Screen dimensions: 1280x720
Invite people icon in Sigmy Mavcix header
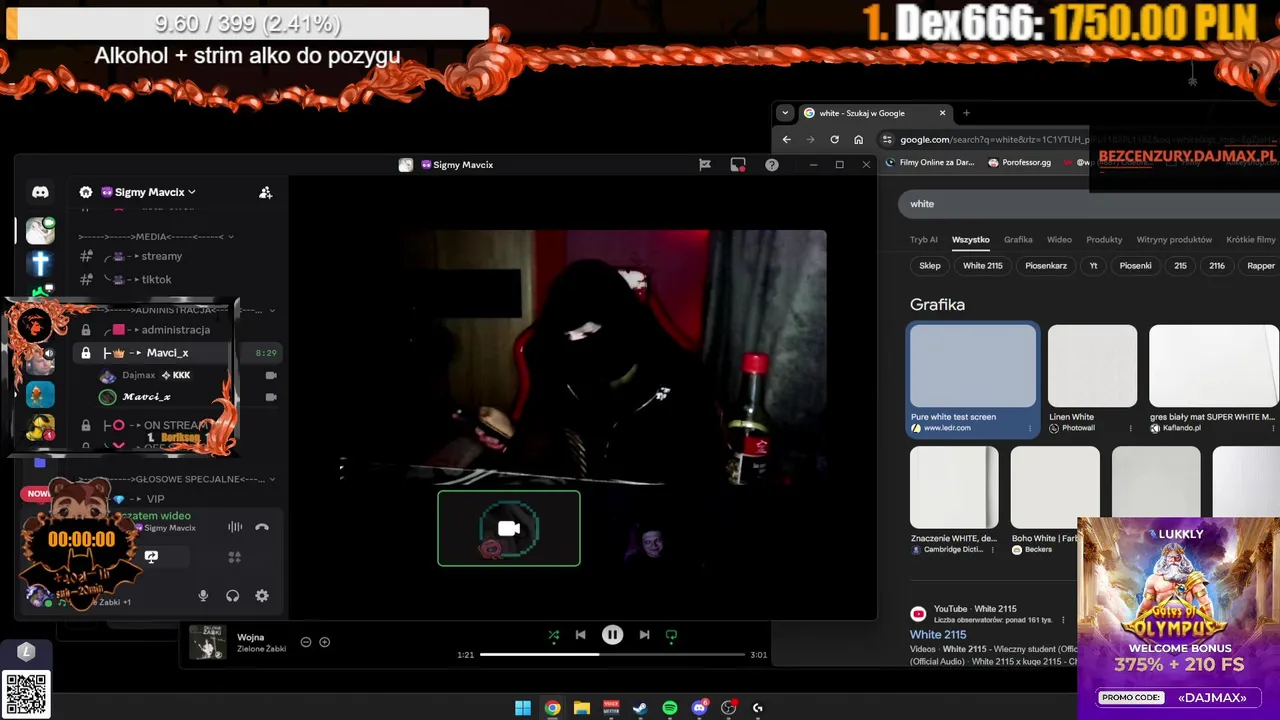click(265, 192)
